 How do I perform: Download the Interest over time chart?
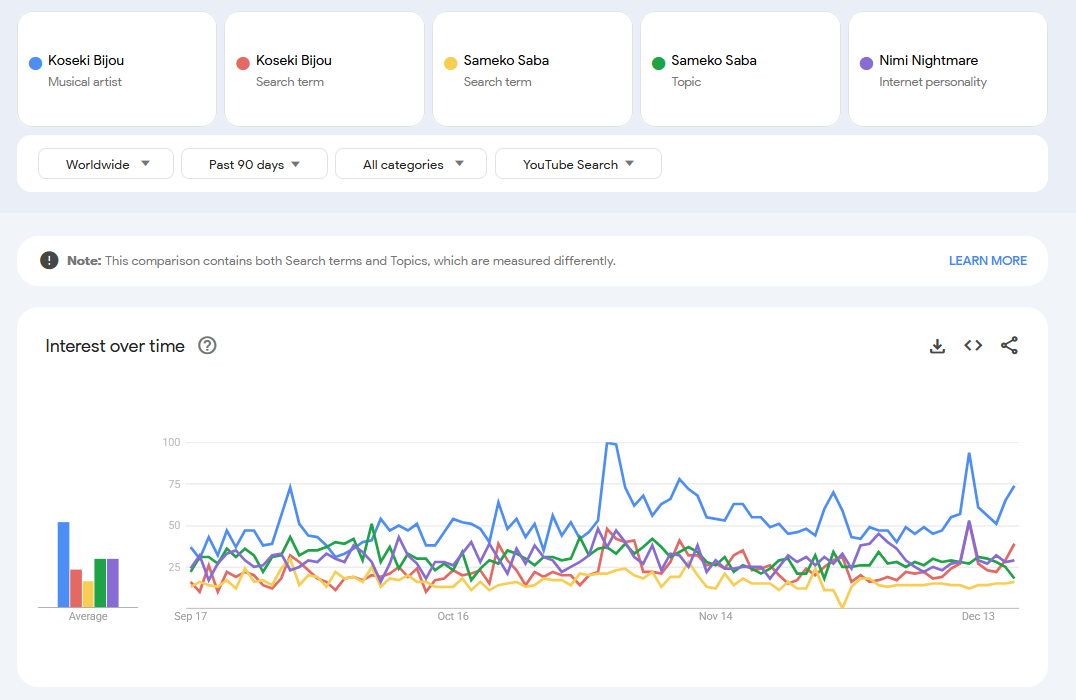click(937, 346)
